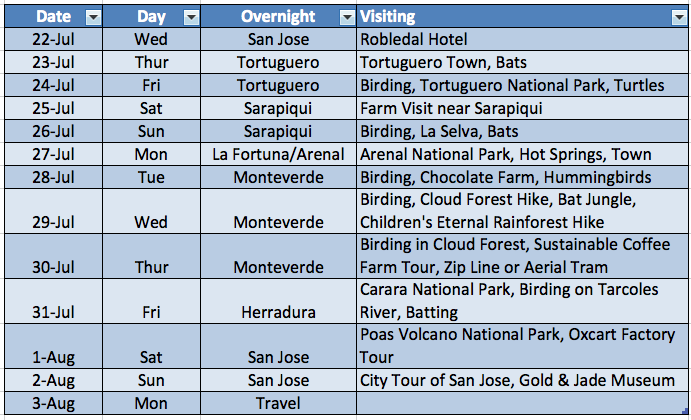The width and height of the screenshot is (691, 420).
Task: Select the Overnight header cell
Action: pos(278,17)
